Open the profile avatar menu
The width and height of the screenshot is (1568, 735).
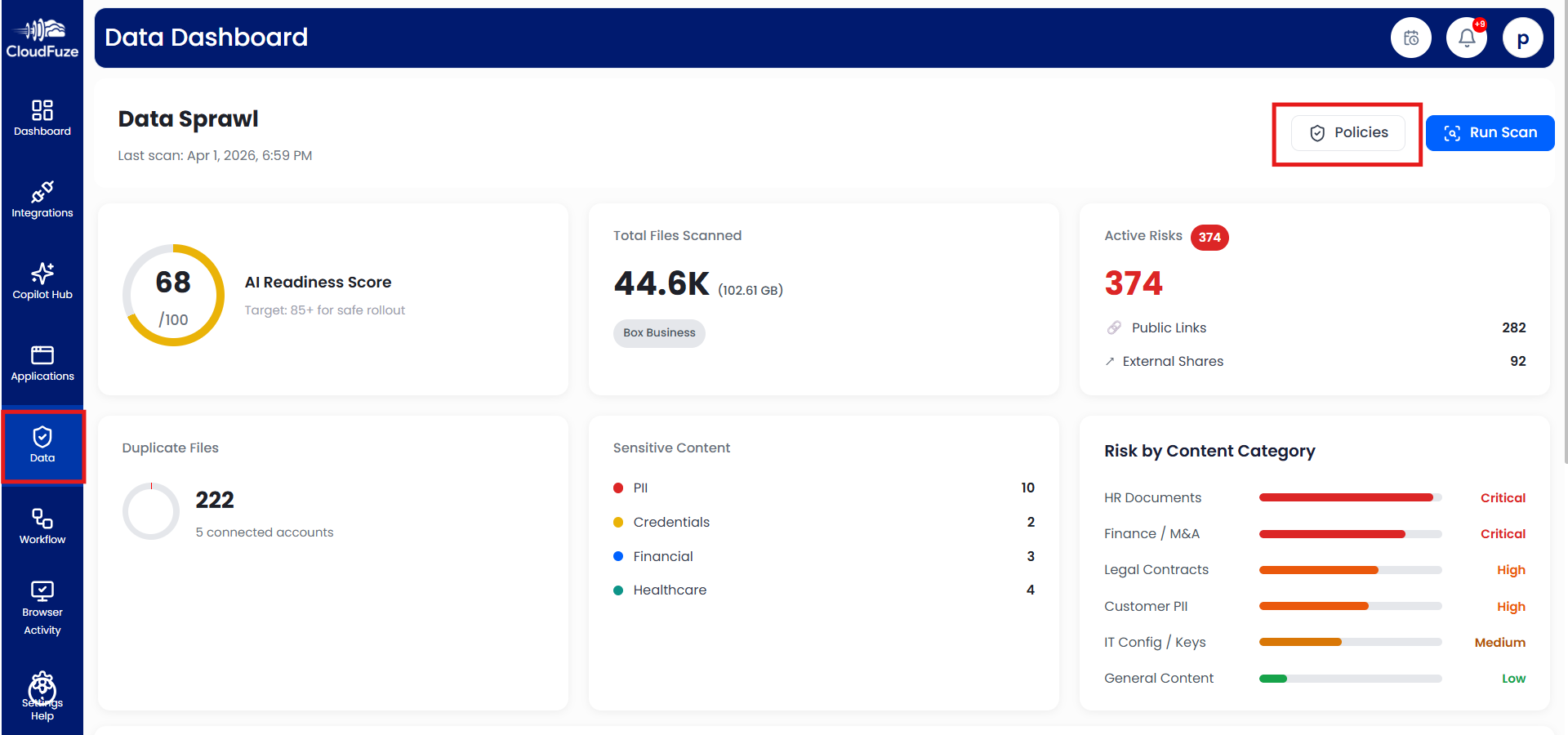1522,38
